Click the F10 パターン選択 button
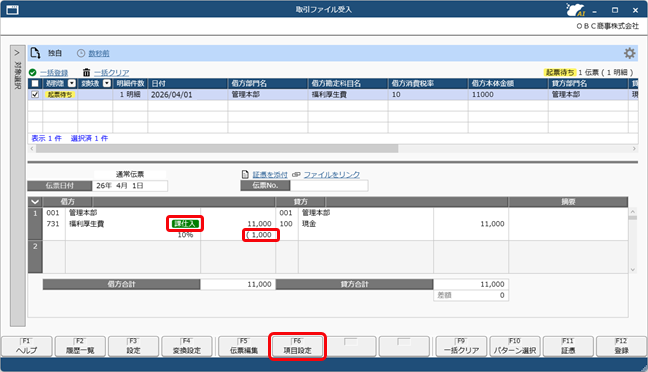Viewport: 648px width, 372px height. coord(515,346)
